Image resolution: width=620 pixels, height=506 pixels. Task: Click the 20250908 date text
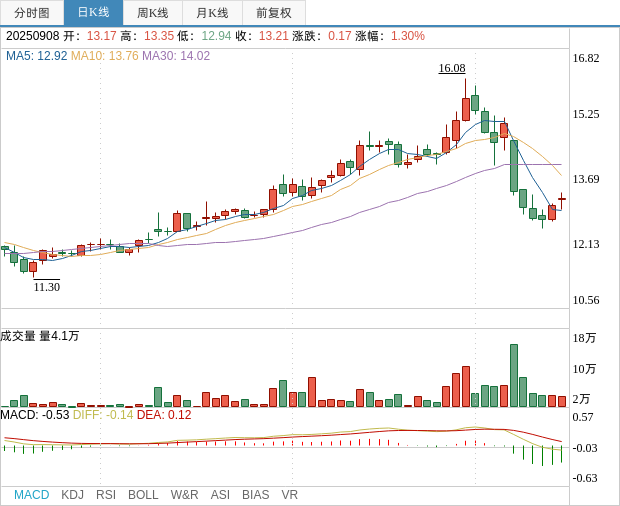[32, 36]
